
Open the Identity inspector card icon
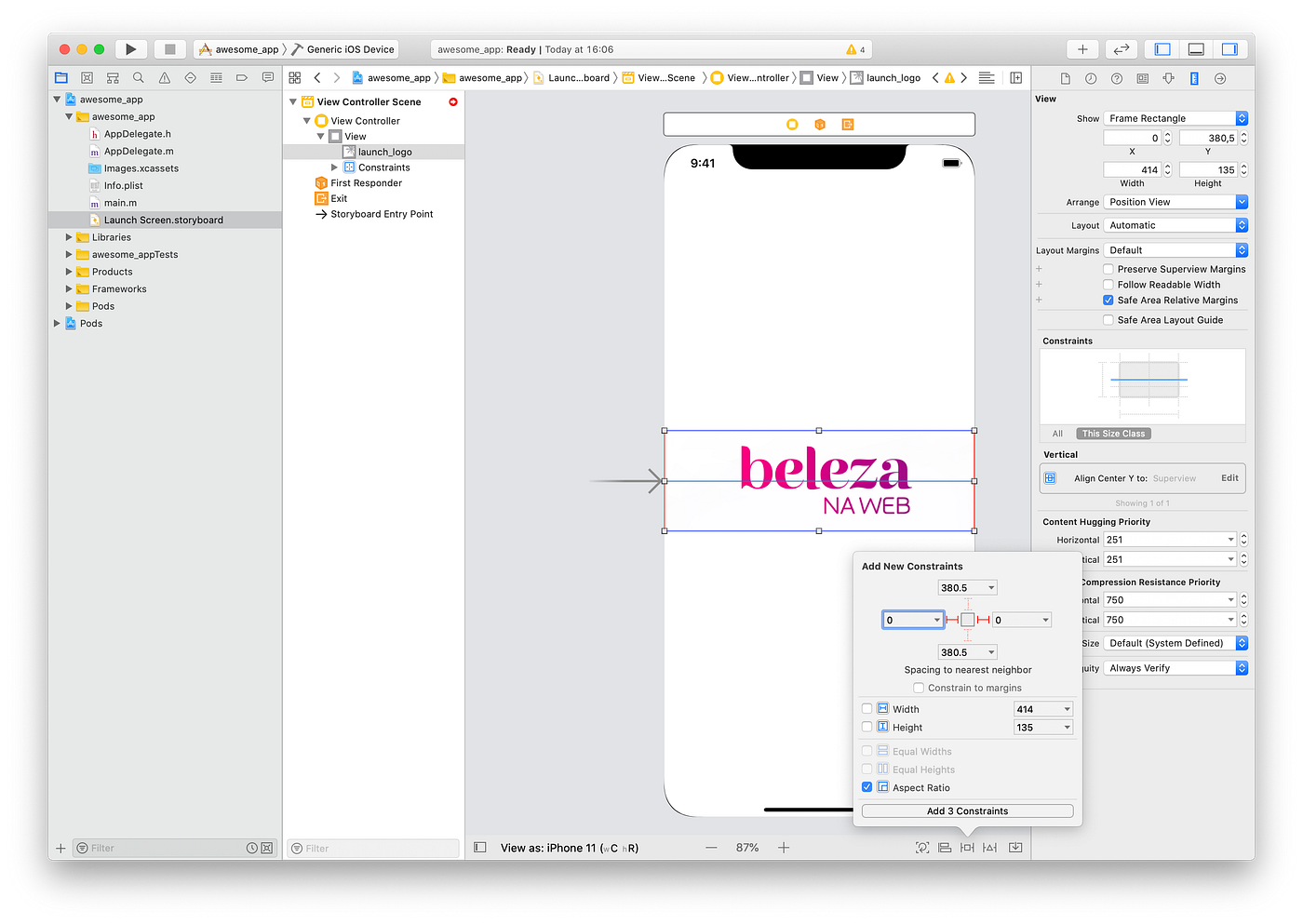(x=1142, y=78)
